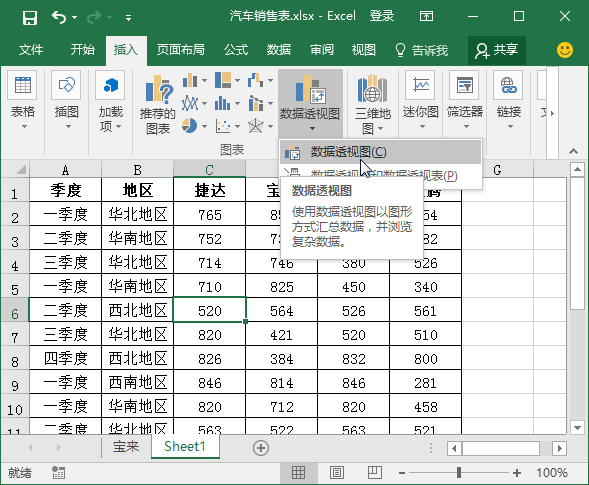
Task: Open 链接 link group
Action: [509, 101]
